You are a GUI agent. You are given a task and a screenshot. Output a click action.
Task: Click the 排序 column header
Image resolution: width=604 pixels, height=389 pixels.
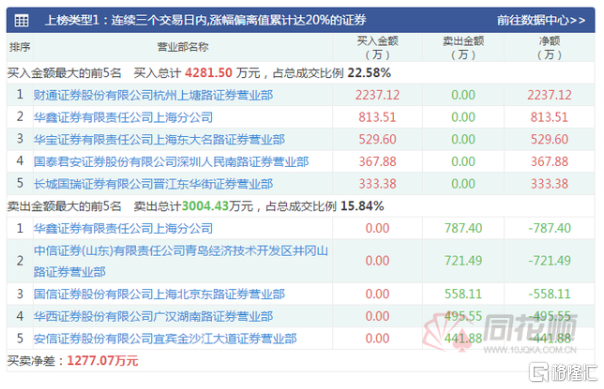pos(20,47)
